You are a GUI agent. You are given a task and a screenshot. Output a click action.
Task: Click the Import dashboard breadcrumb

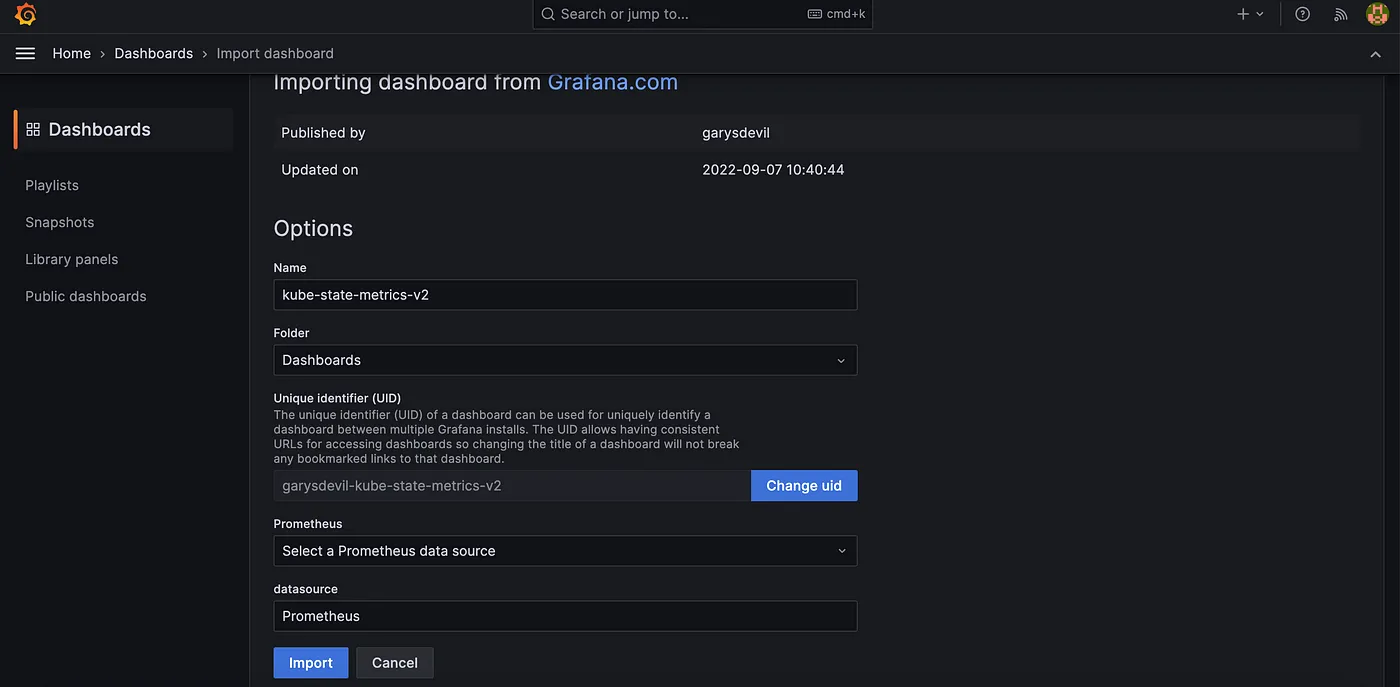[275, 54]
